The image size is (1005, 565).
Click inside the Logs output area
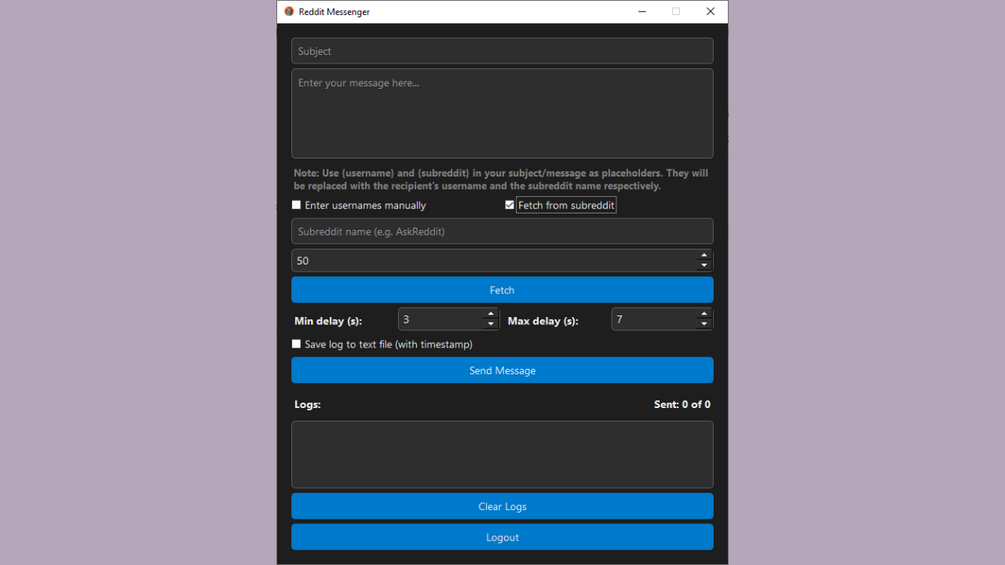coord(502,454)
